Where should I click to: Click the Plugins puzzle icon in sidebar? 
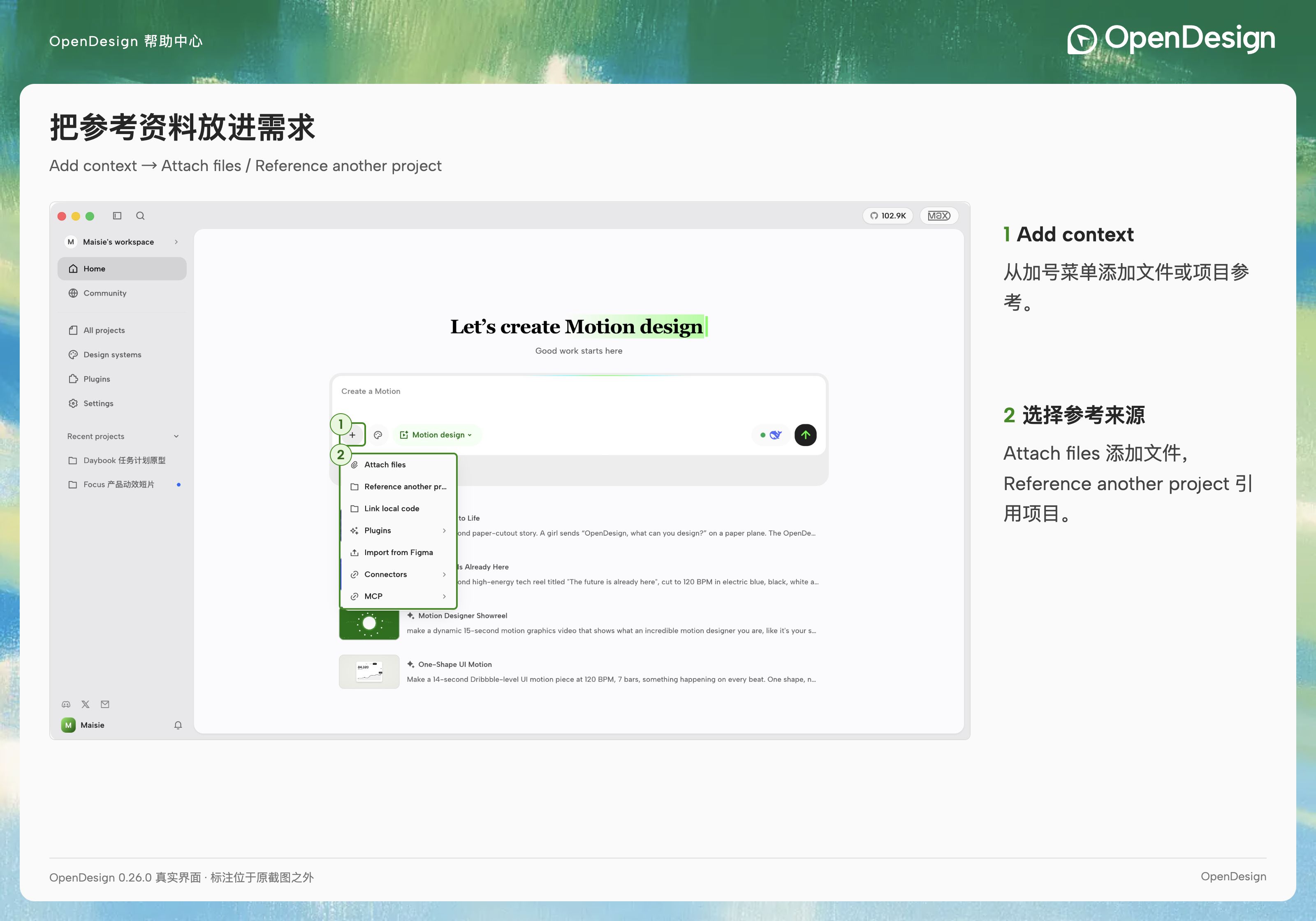[x=73, y=379]
